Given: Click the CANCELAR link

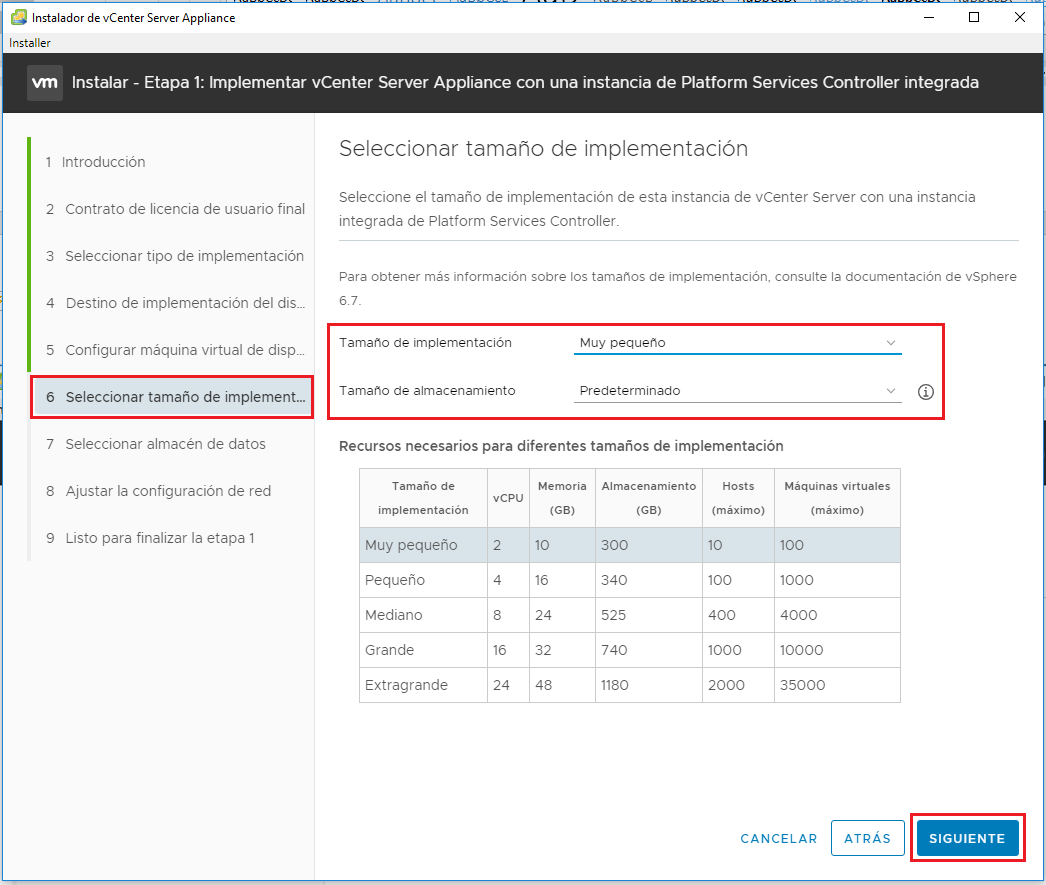Looking at the screenshot, I should (x=778, y=838).
